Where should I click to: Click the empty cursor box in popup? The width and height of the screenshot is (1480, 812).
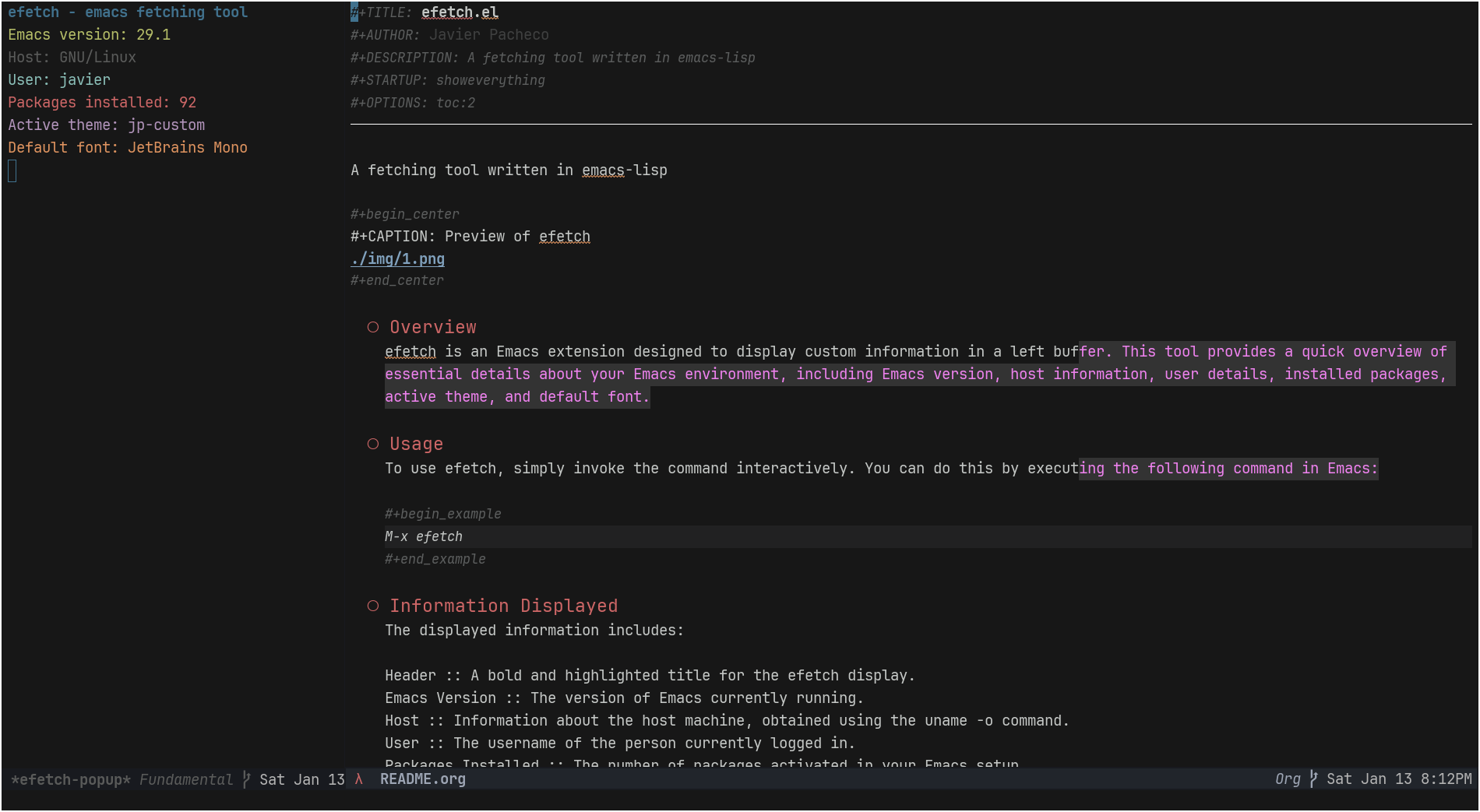coord(12,170)
